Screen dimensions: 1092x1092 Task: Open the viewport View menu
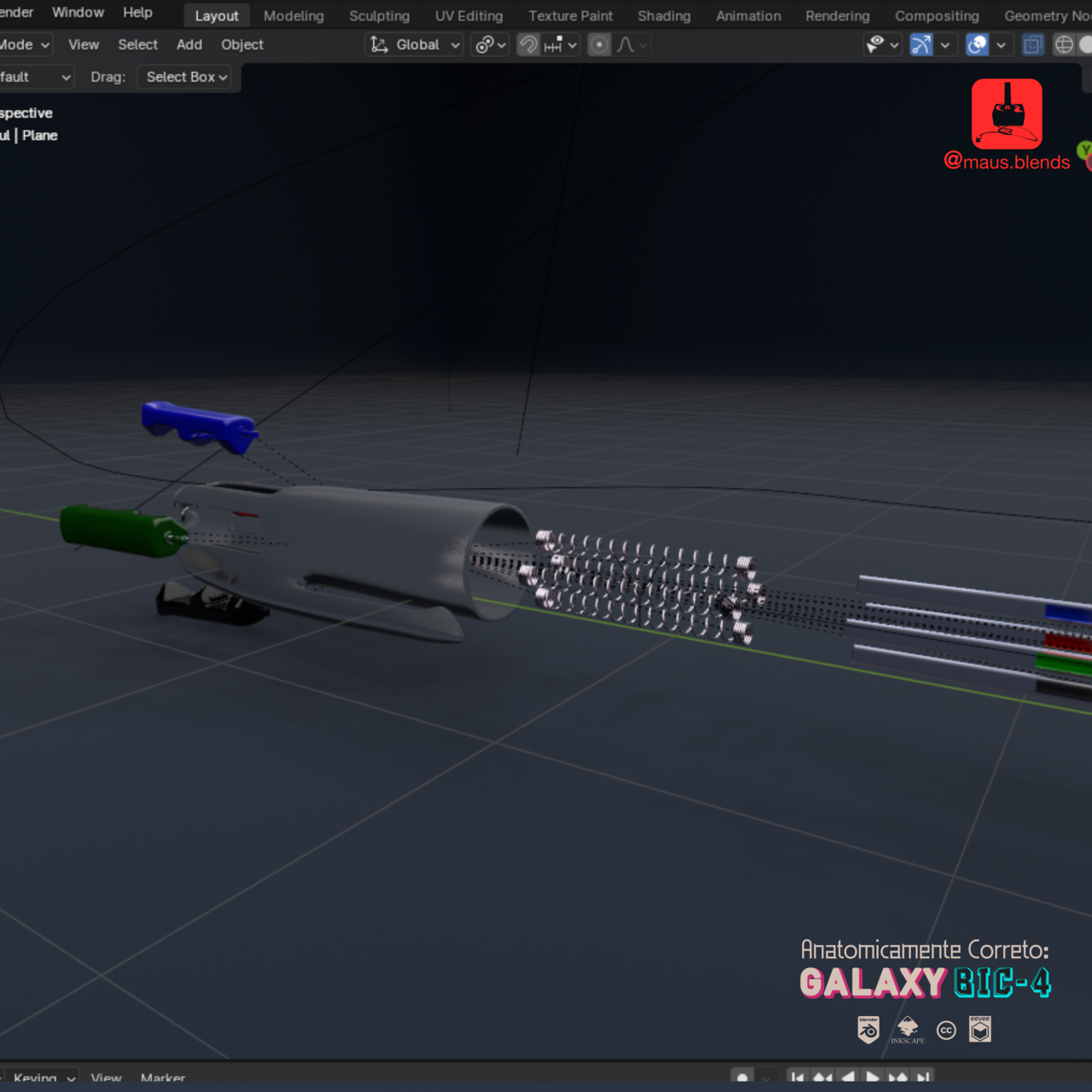click(x=84, y=44)
